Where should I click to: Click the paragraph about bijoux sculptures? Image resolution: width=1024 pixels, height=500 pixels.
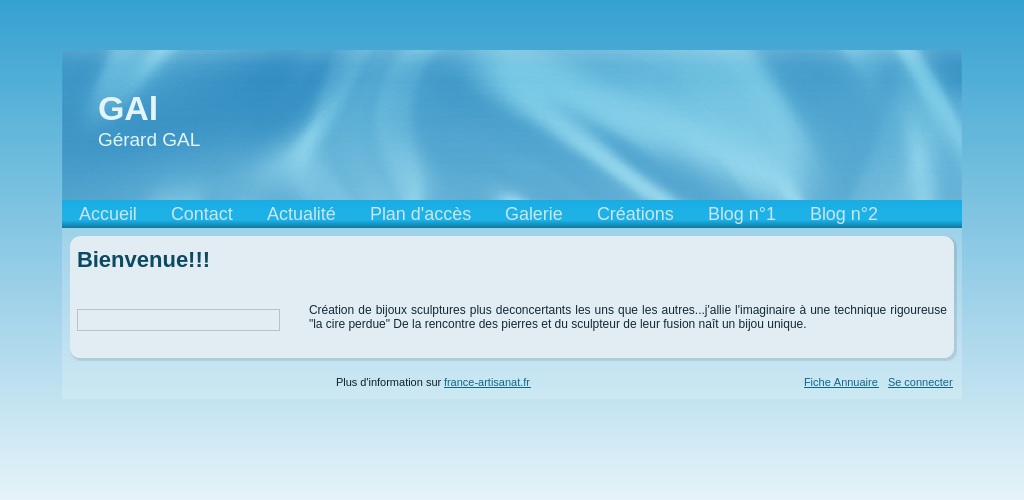point(628,317)
